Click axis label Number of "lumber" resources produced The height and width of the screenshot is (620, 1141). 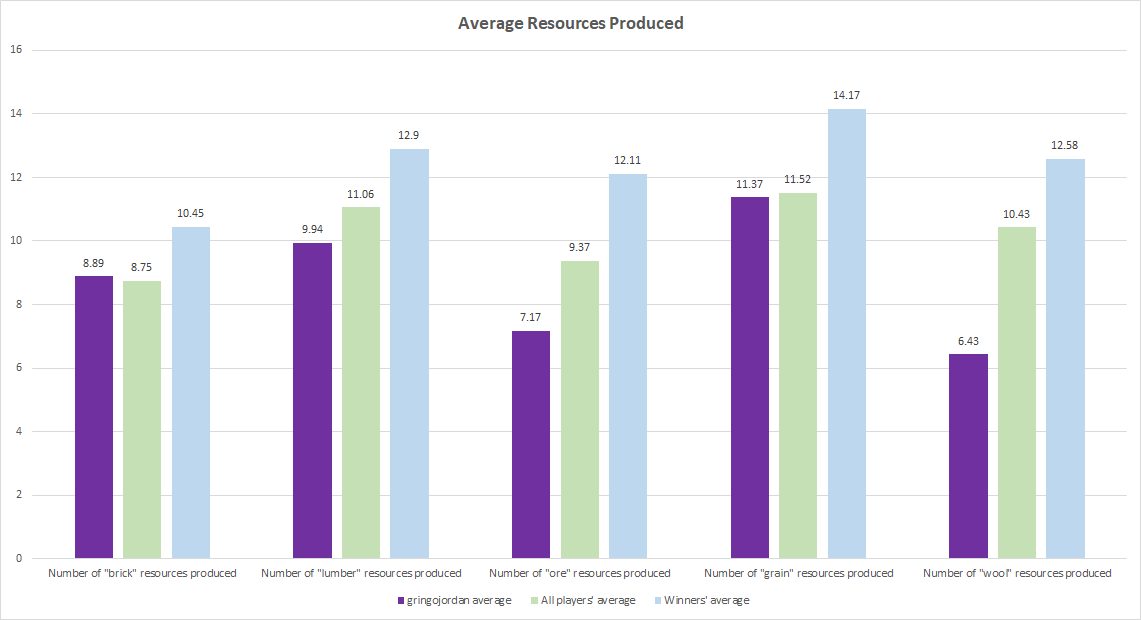tap(362, 573)
